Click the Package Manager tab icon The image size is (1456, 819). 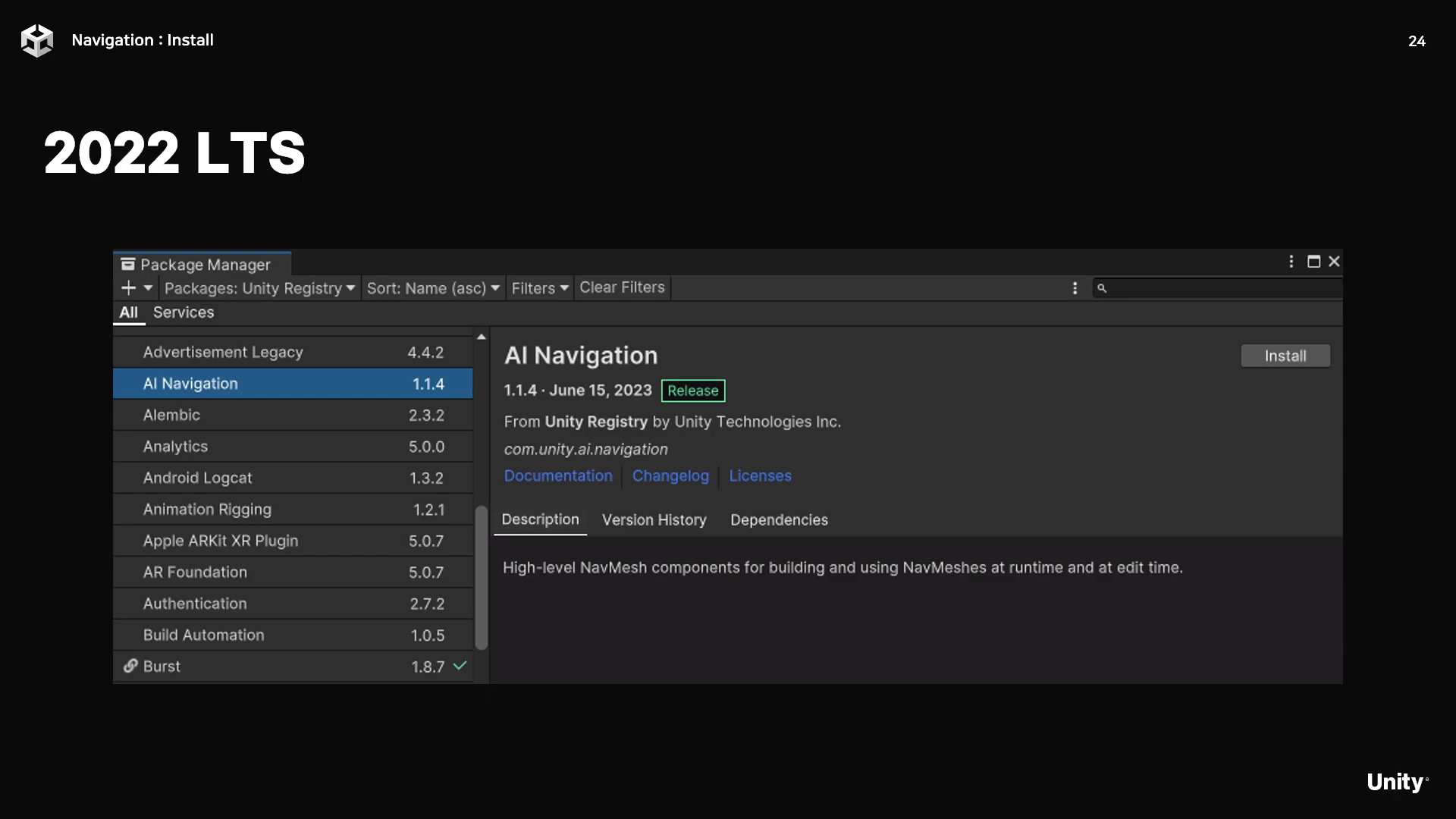click(x=128, y=264)
